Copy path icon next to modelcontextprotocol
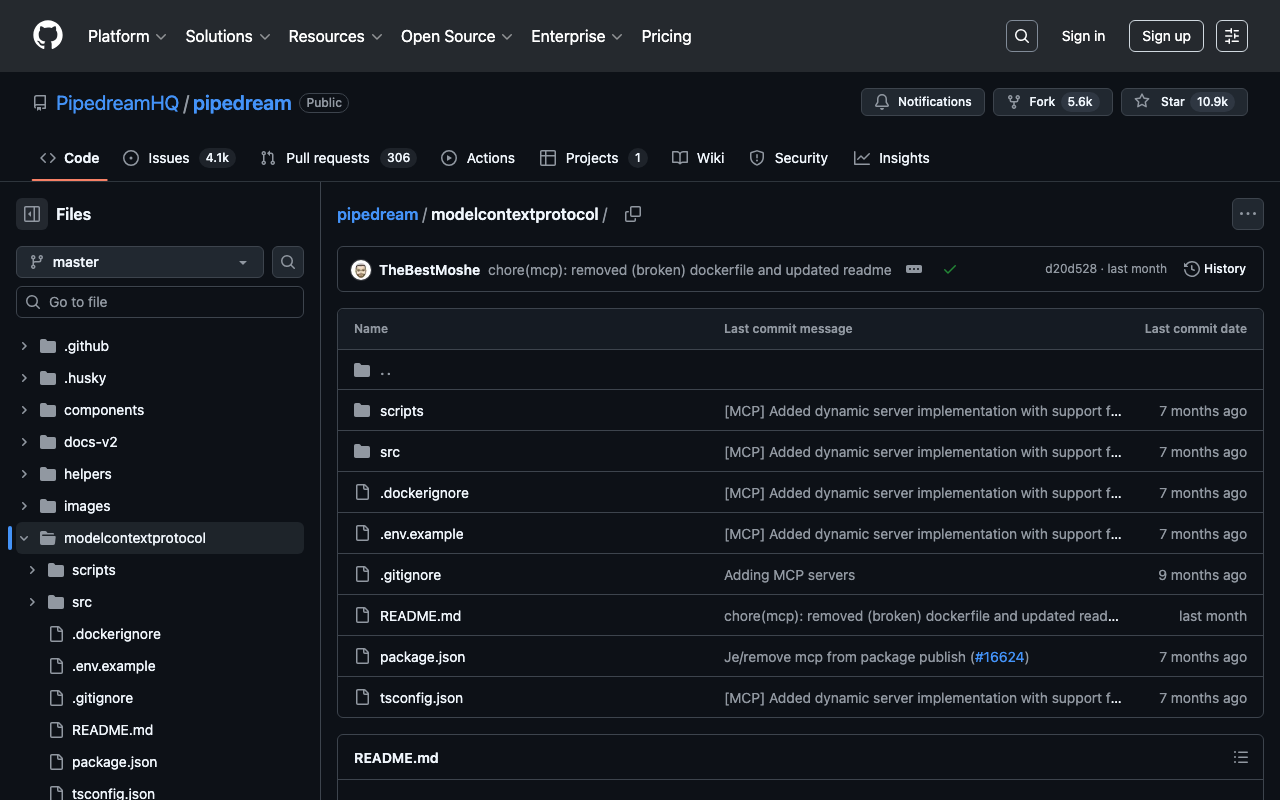Image resolution: width=1280 pixels, height=800 pixels. click(633, 214)
